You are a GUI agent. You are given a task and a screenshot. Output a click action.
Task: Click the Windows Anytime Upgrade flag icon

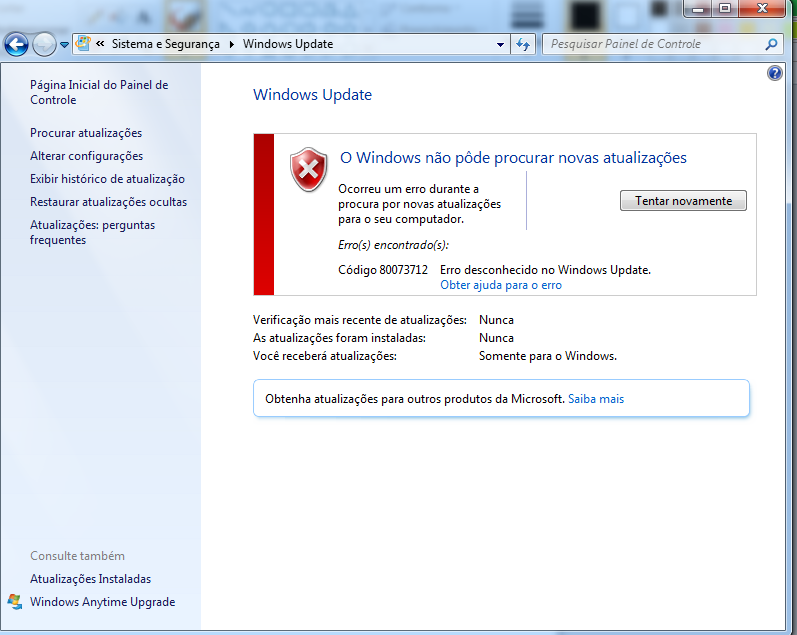[x=15, y=602]
